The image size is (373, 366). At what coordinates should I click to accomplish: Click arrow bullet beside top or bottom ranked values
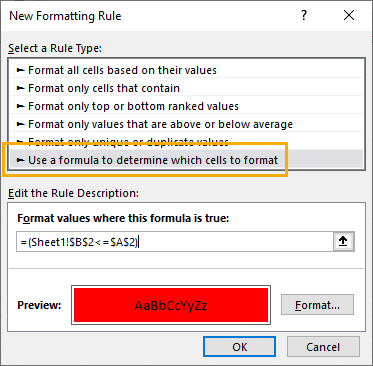click(21, 106)
